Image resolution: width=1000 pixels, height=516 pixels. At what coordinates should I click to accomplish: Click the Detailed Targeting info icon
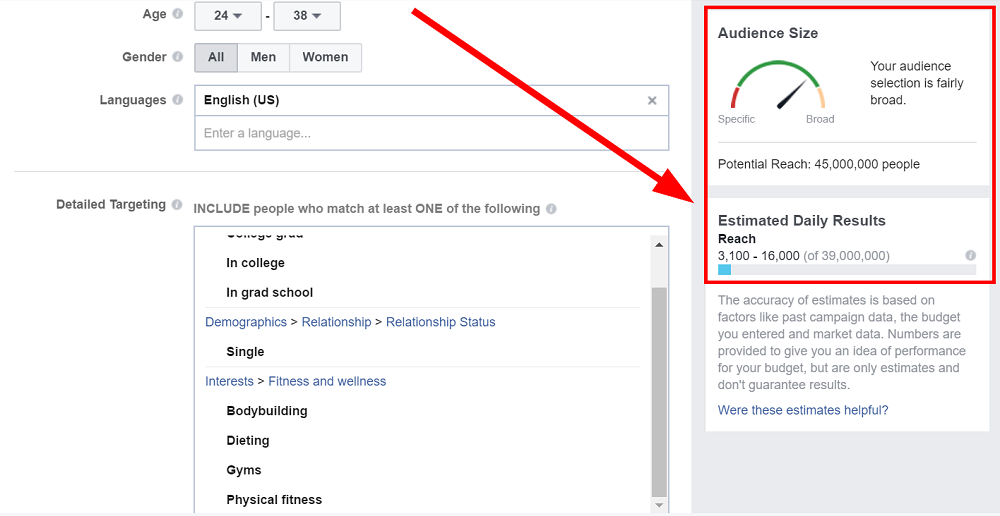[178, 205]
